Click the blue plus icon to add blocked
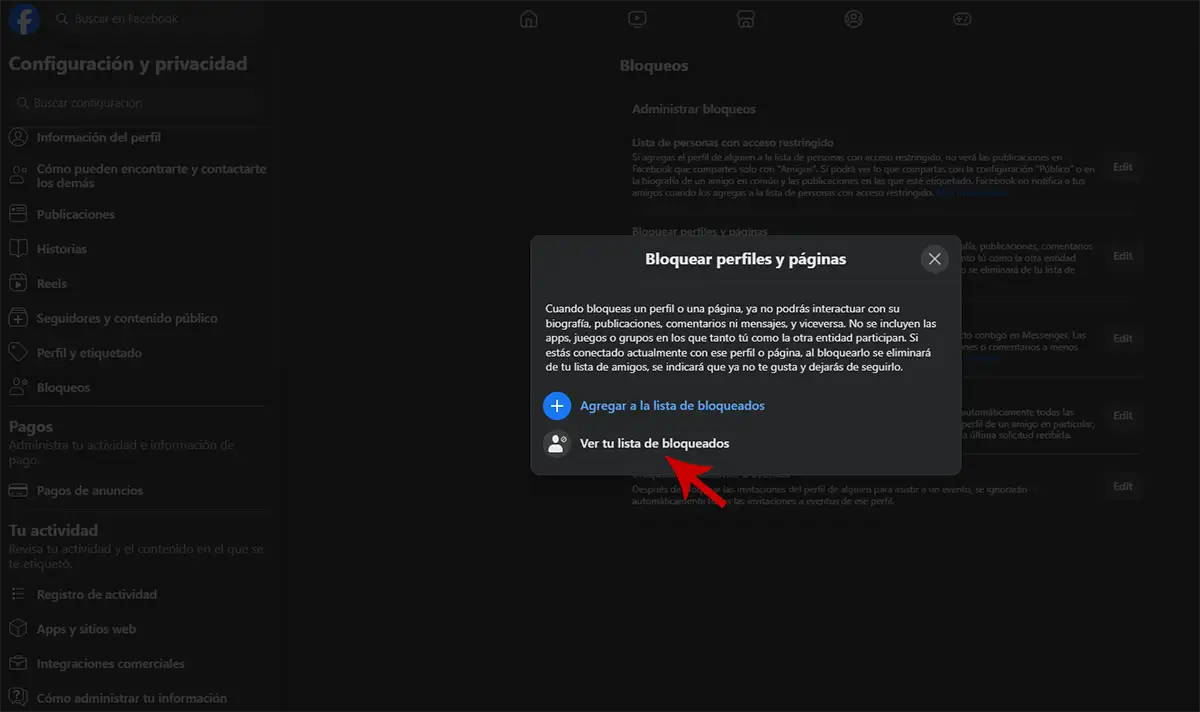 [x=556, y=406]
